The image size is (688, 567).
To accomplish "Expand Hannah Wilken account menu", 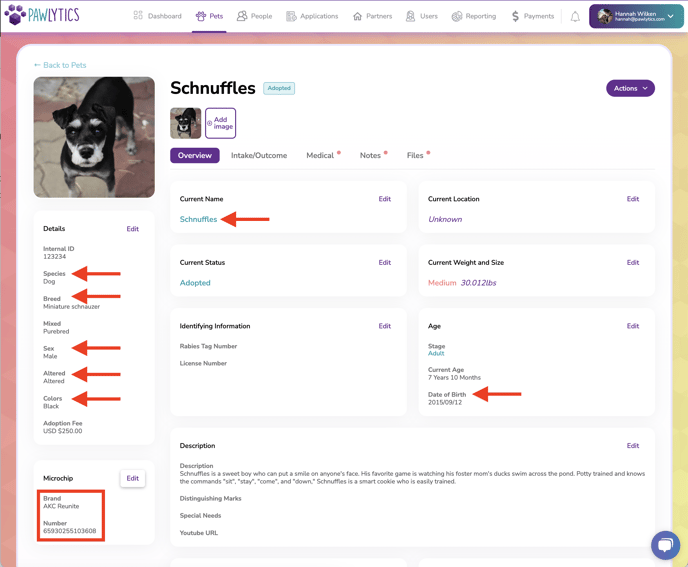I will pos(636,16).
